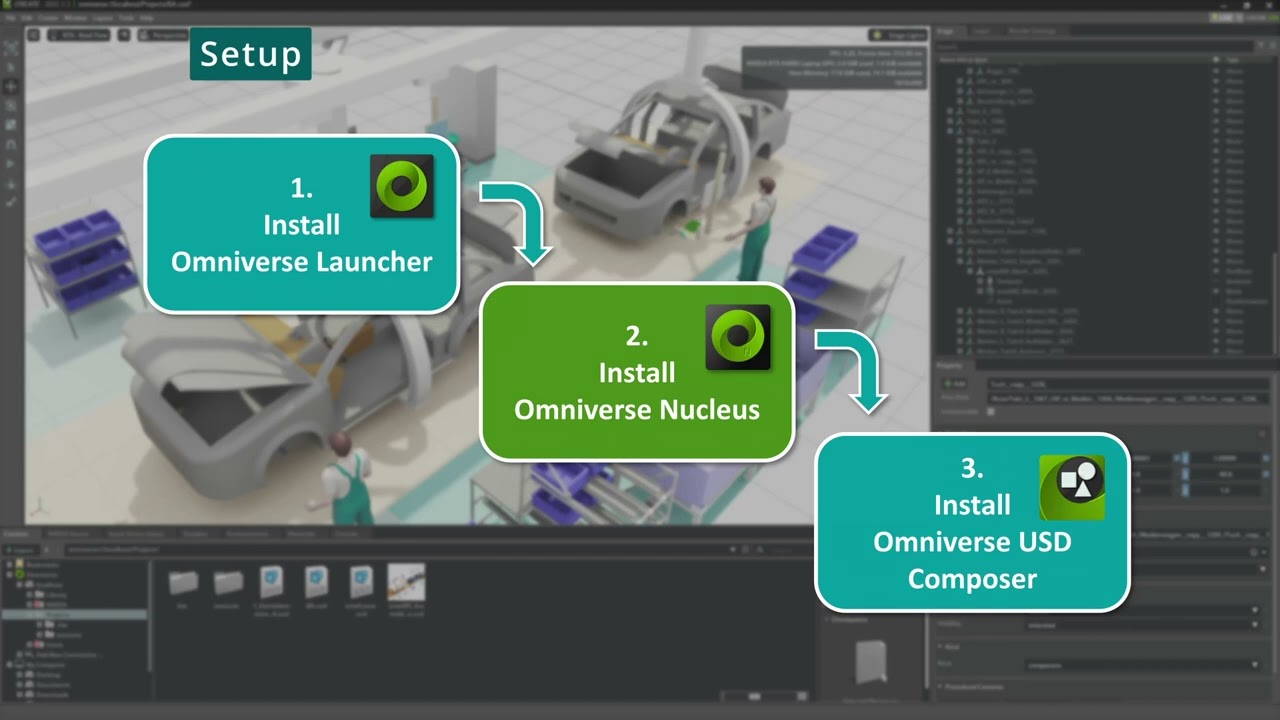
Task: Open the Edit menu
Action: point(27,18)
